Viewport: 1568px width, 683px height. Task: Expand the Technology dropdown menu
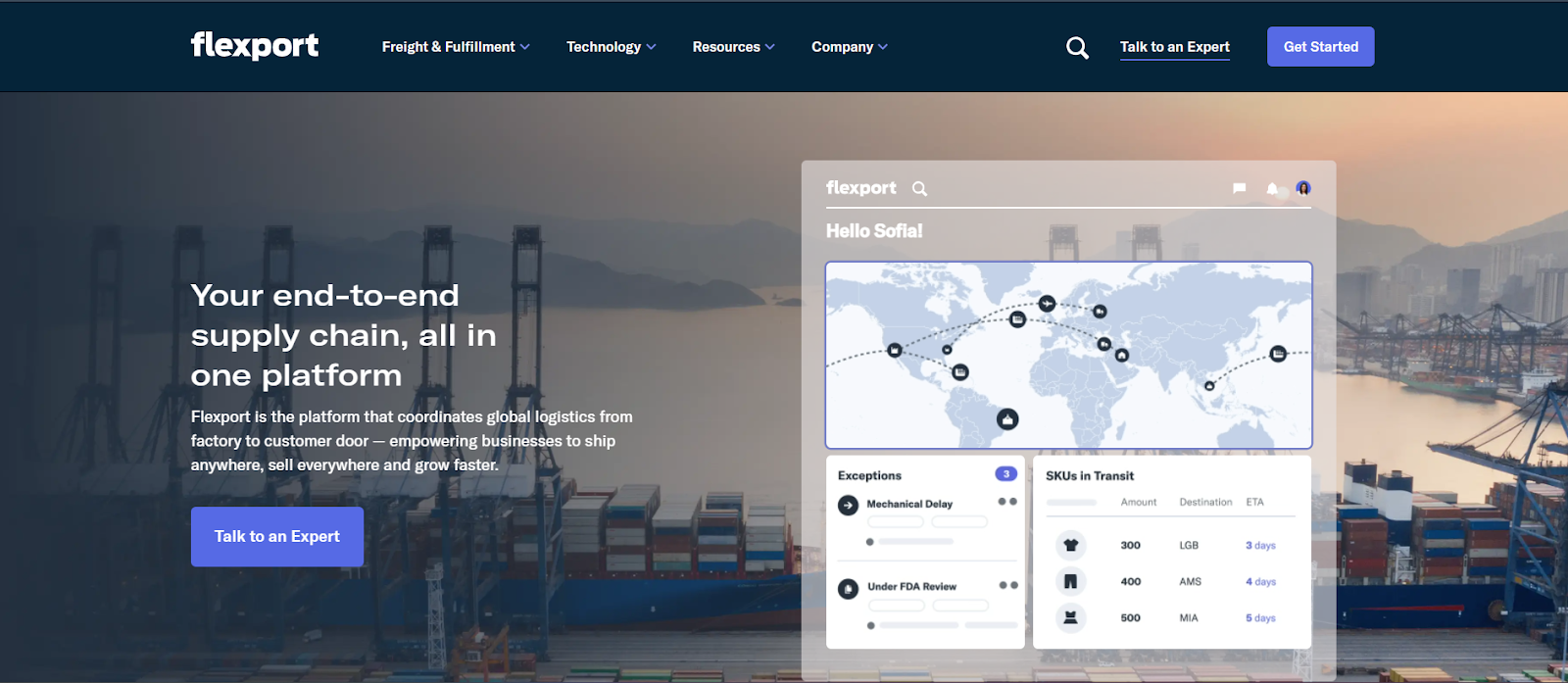(x=612, y=47)
